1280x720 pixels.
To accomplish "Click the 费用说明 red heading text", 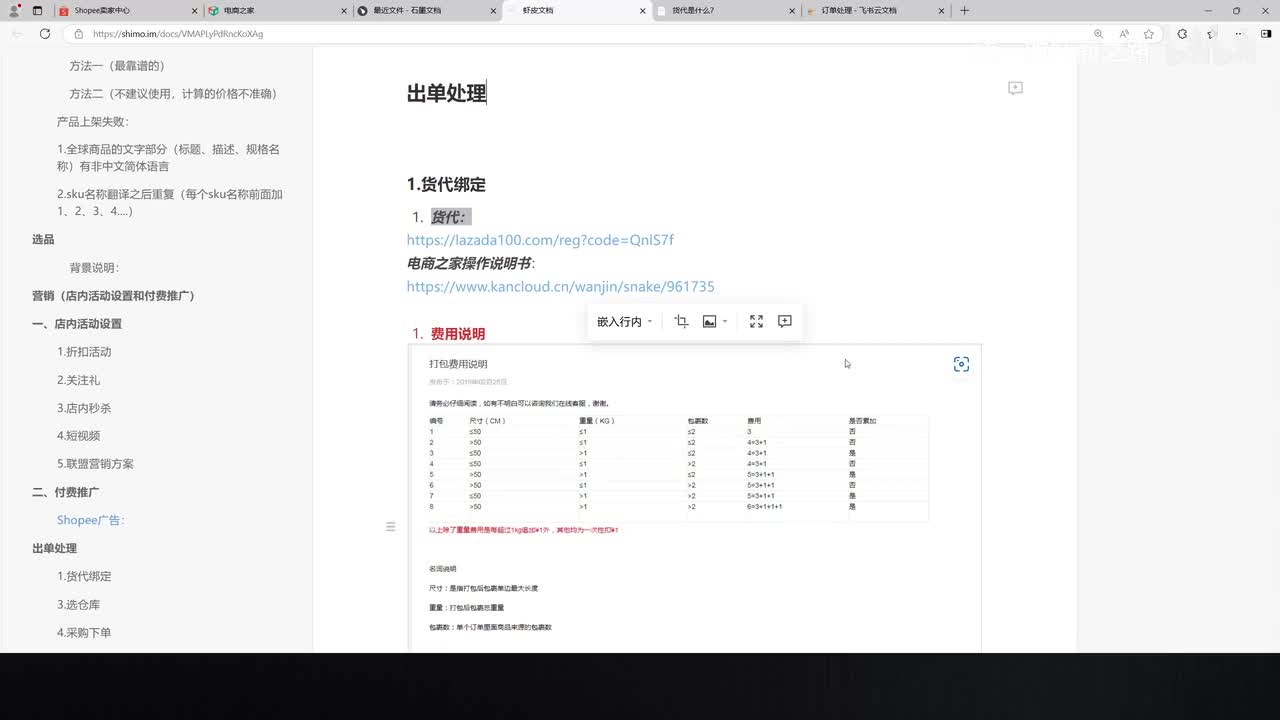I will click(458, 334).
